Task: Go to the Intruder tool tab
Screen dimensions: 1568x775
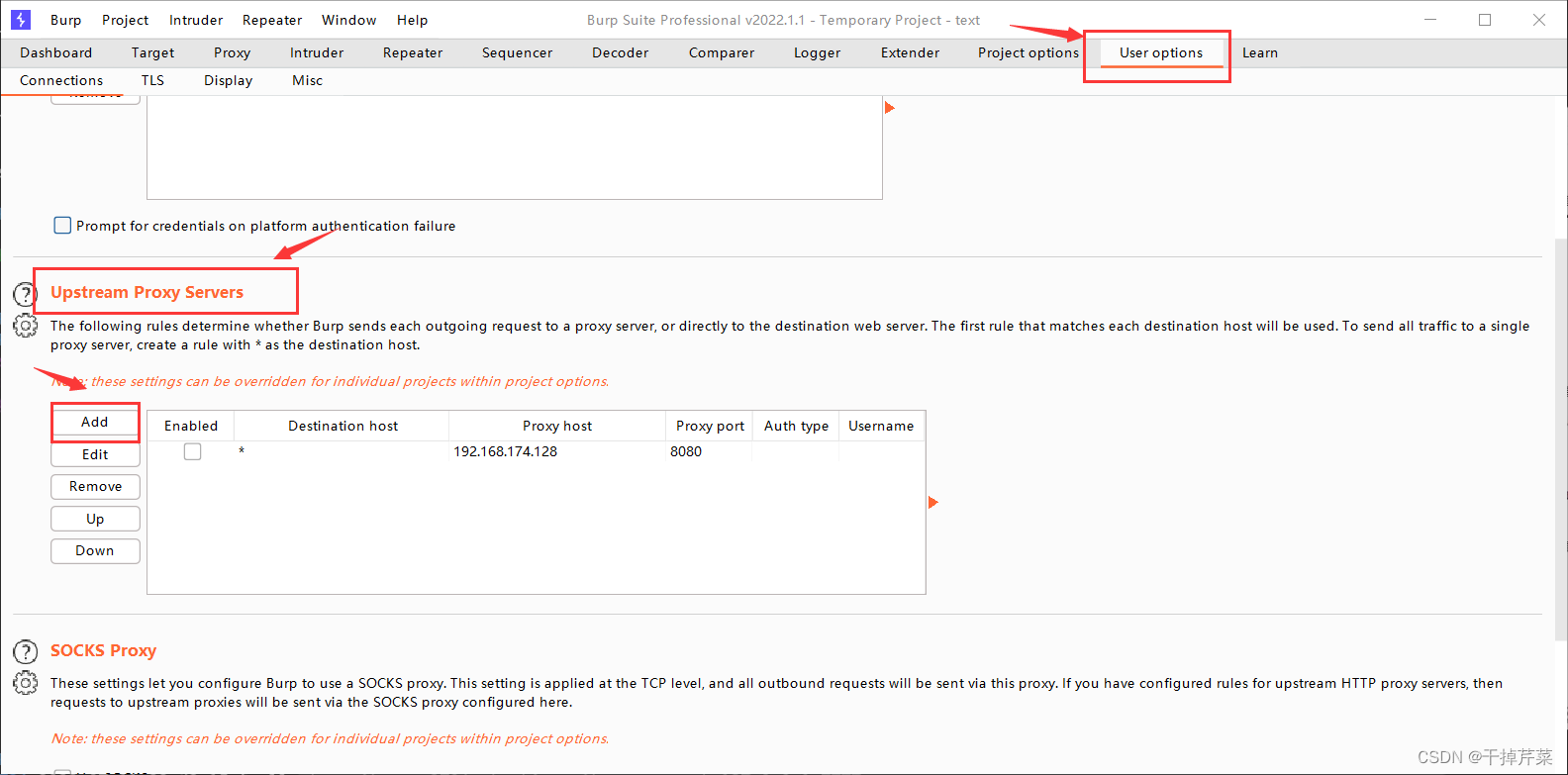Action: click(317, 52)
